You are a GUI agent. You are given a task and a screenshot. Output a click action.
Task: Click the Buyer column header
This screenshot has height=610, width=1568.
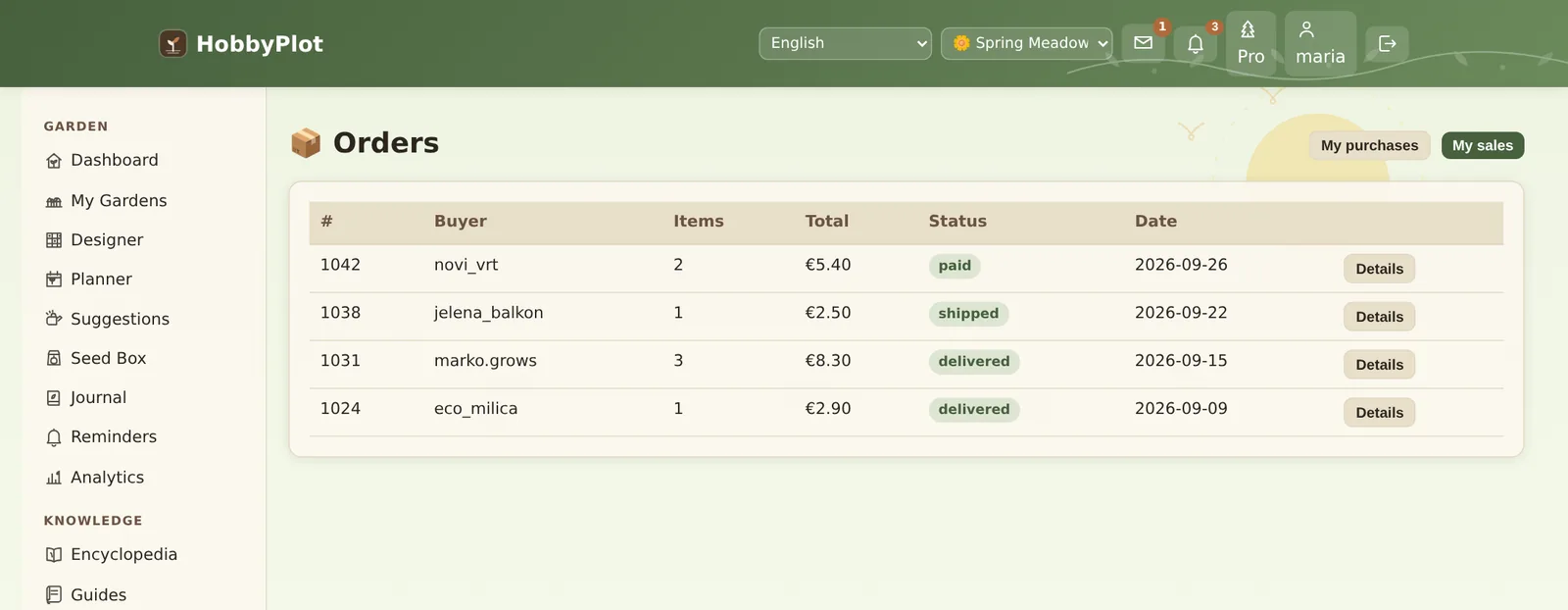click(461, 222)
